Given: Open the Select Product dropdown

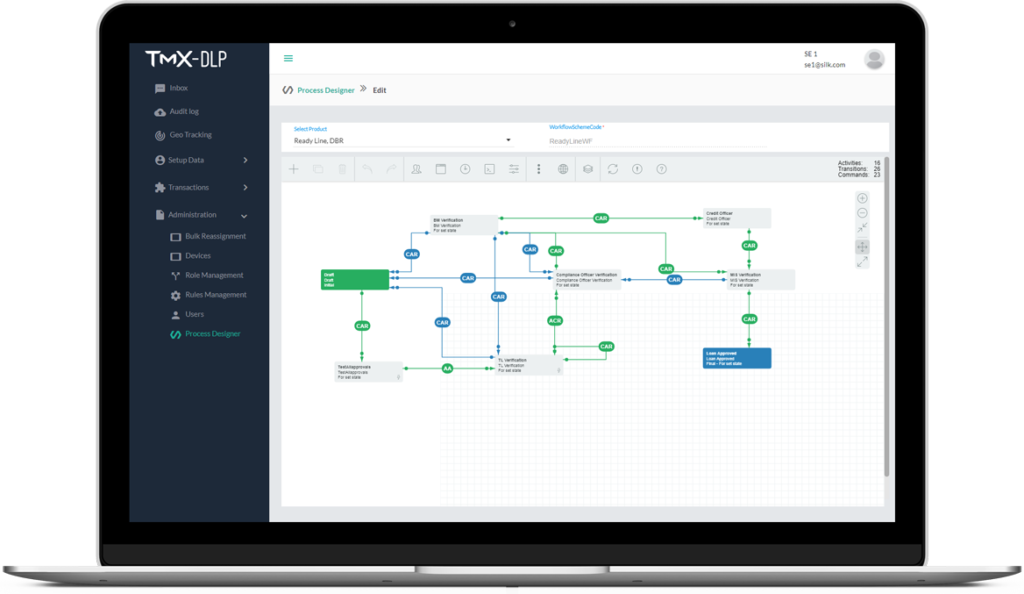Looking at the screenshot, I should (402, 141).
